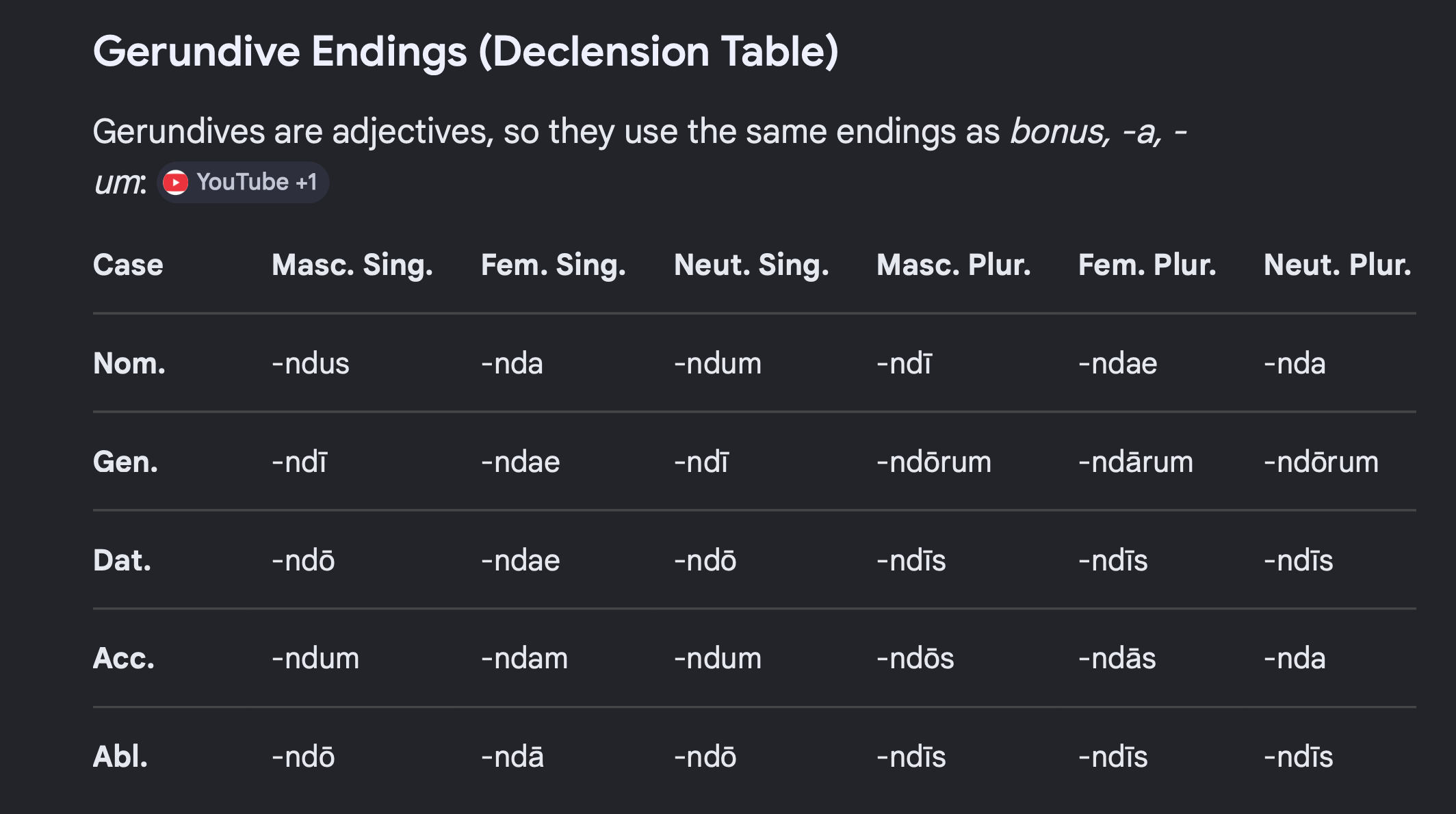
Task: Select the -ndam ending cell
Action: (524, 658)
